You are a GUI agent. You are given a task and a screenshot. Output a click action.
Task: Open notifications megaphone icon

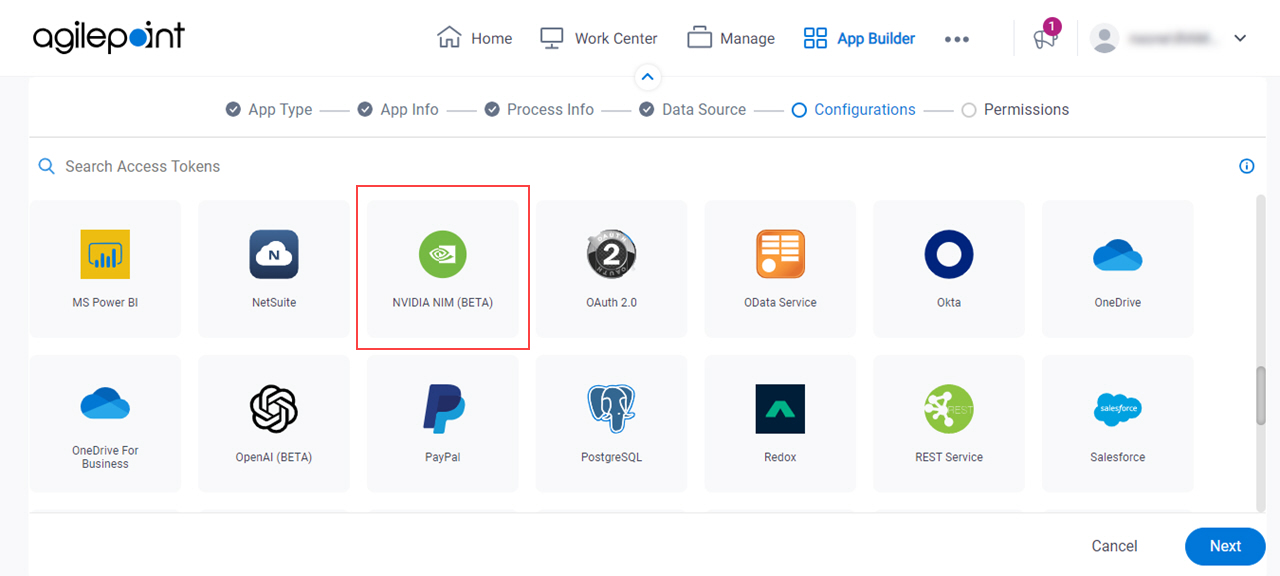coord(1045,39)
